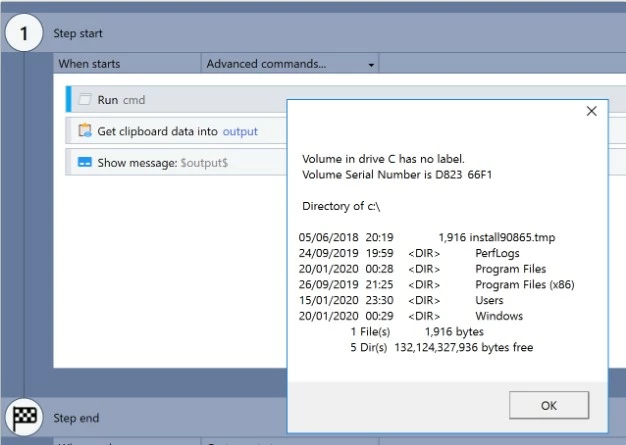Viewport: 626px width, 445px height.
Task: Open the Advanced commands dropdown
Action: (290, 64)
